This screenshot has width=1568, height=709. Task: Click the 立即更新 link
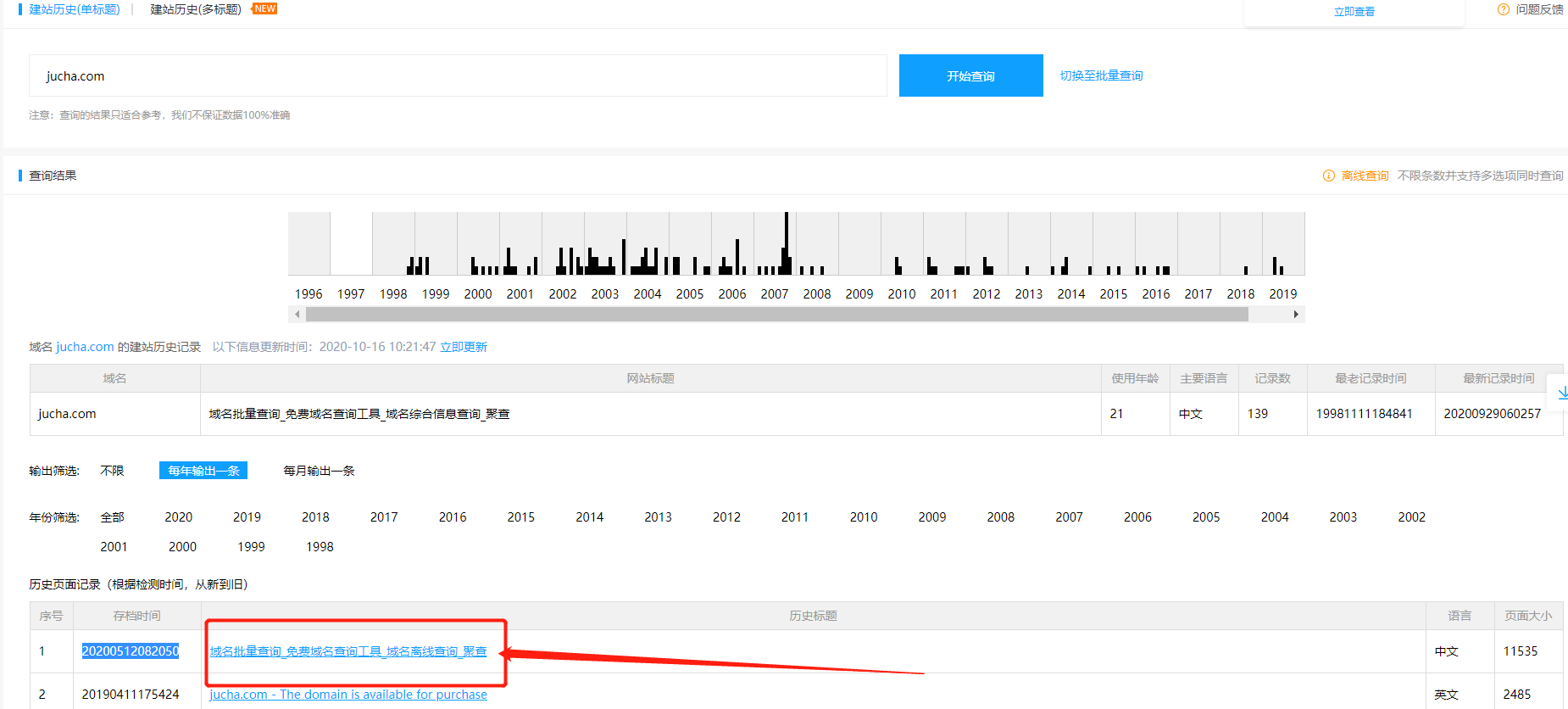click(464, 347)
